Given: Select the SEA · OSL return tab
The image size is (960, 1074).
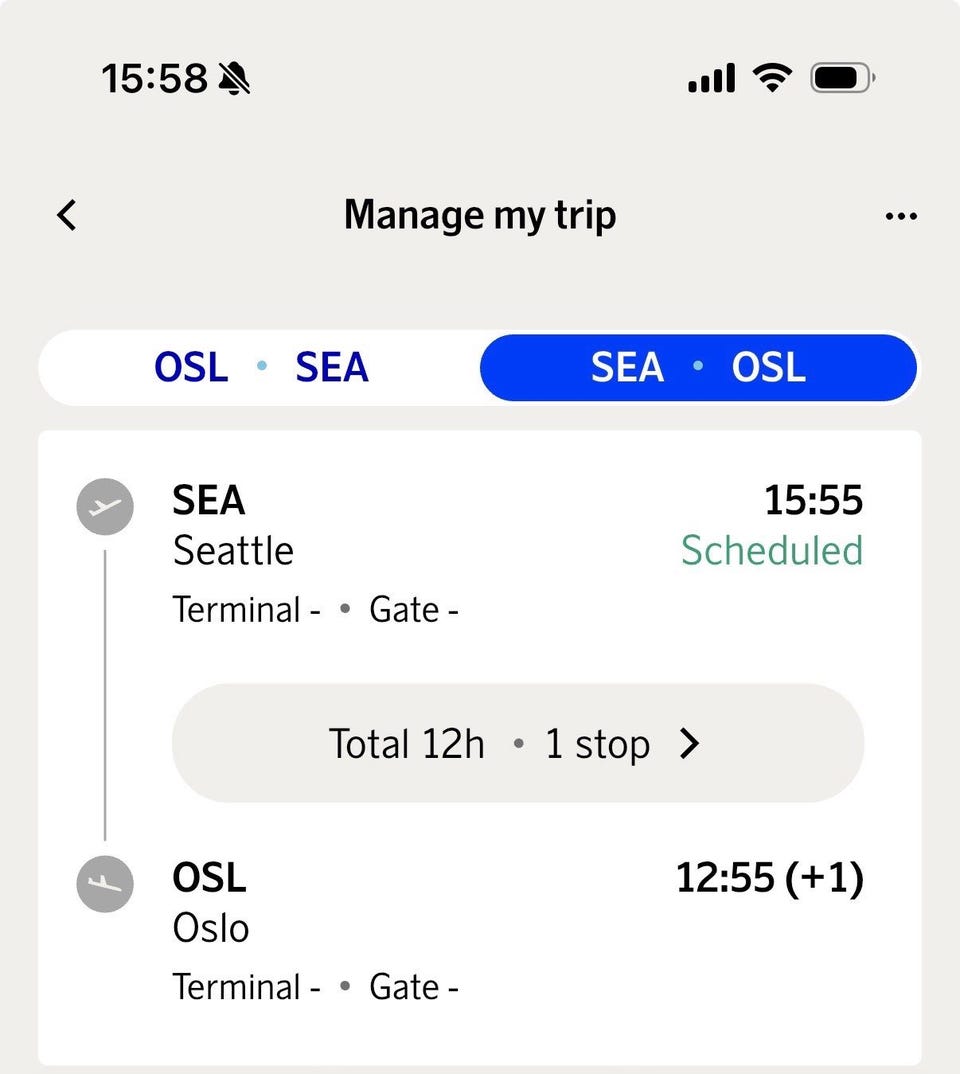Looking at the screenshot, I should click(x=698, y=367).
